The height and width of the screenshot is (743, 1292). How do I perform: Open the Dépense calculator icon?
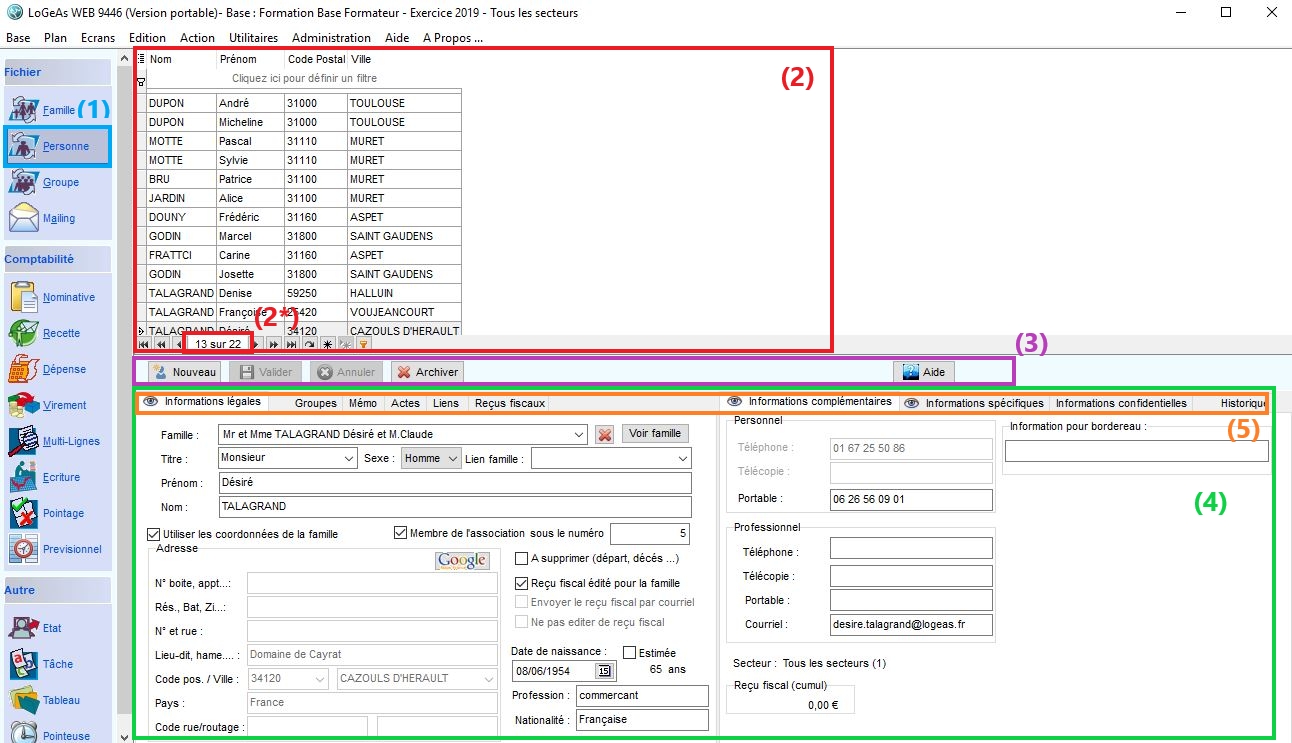point(24,369)
